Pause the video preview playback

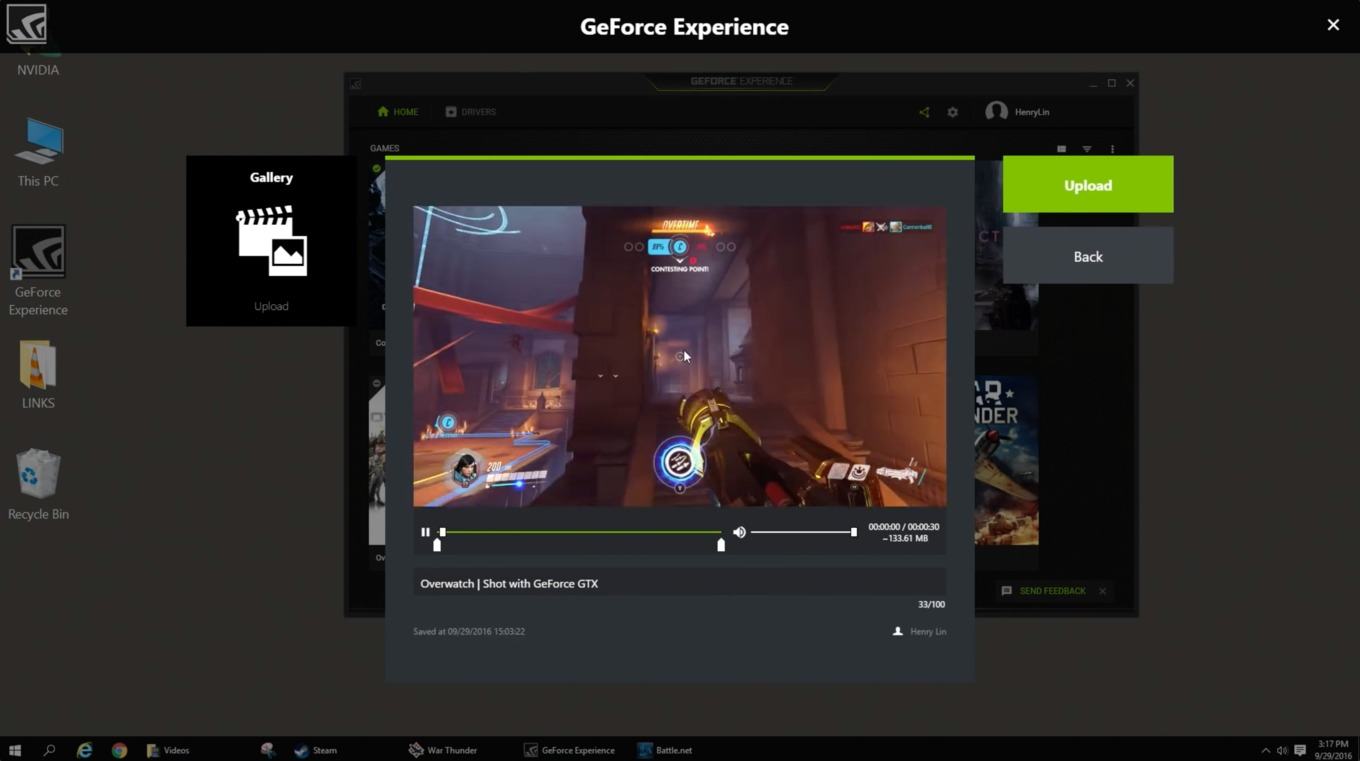pyautogui.click(x=425, y=532)
